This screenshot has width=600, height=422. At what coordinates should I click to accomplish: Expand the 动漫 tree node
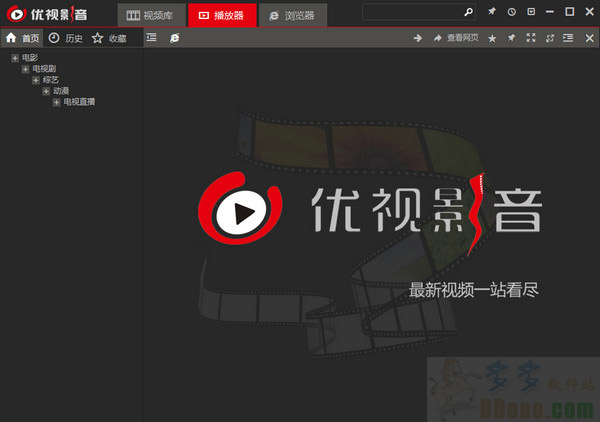click(x=46, y=91)
